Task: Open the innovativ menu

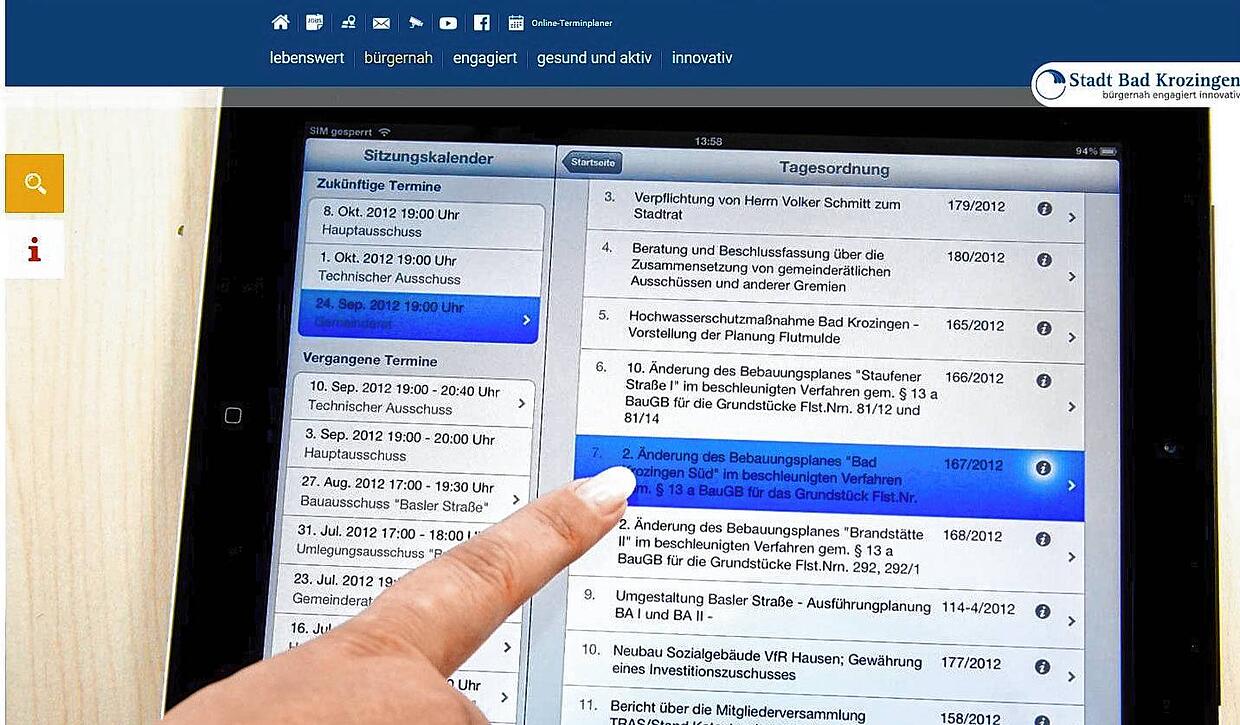Action: tap(702, 58)
